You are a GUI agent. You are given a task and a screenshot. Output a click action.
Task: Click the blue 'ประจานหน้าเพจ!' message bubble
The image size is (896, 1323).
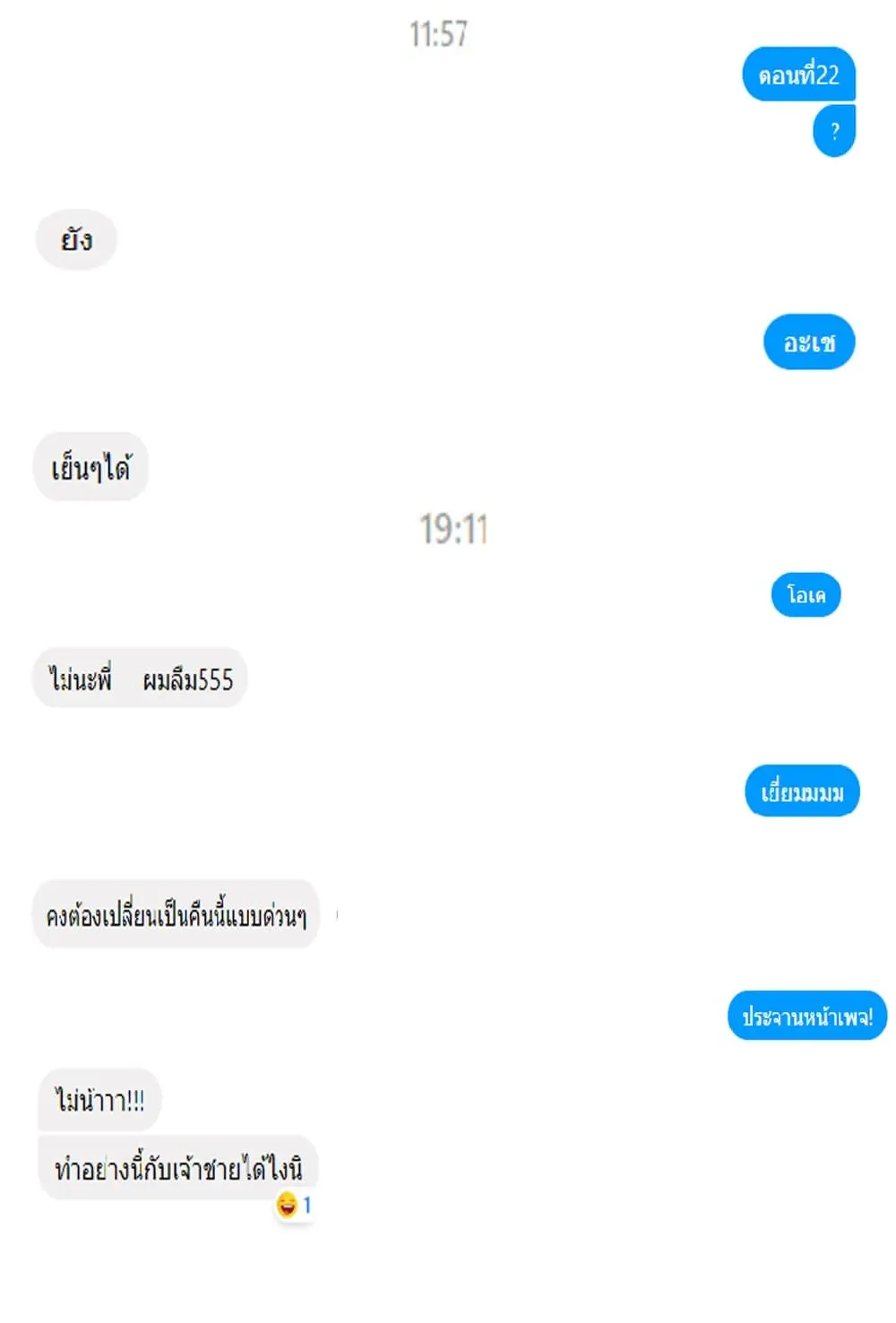click(807, 1016)
